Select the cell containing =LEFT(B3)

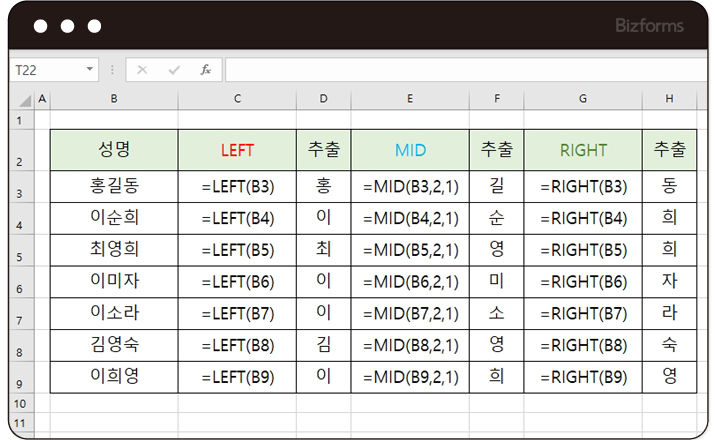tap(237, 186)
